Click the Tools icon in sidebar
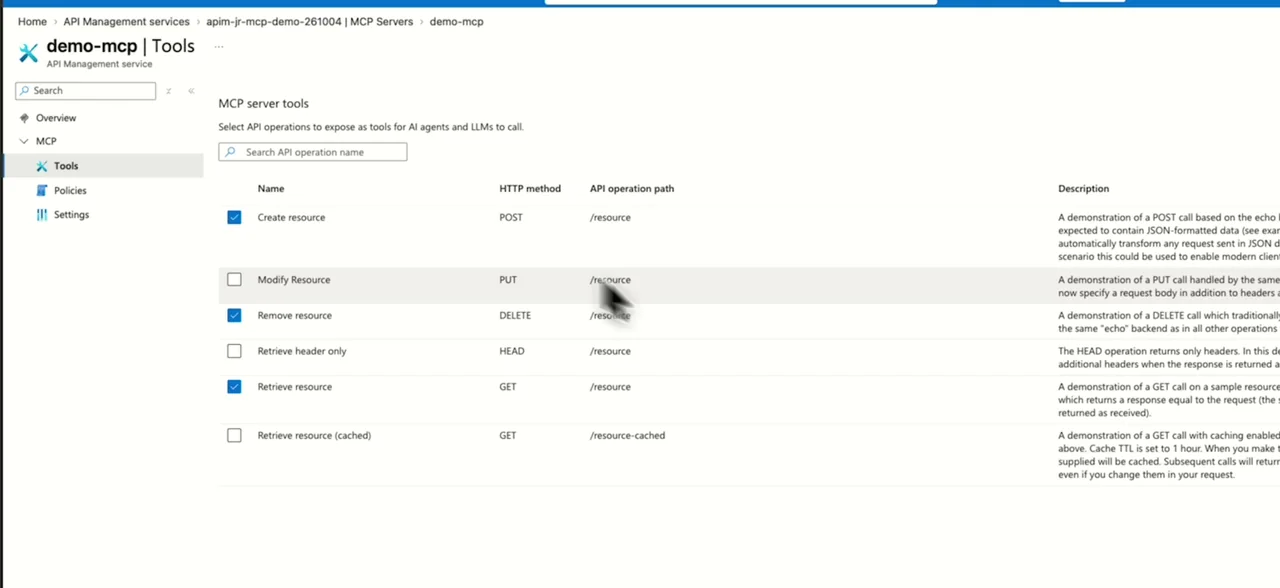Viewport: 1280px width, 588px height. (41, 166)
